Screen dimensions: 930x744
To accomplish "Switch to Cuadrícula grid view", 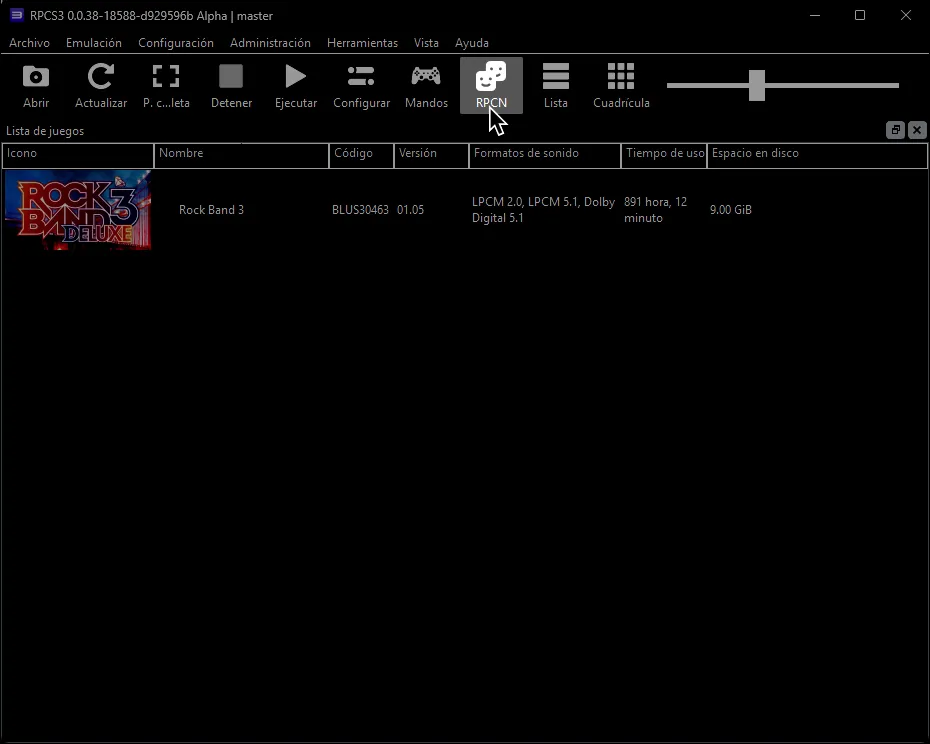I will (x=620, y=84).
